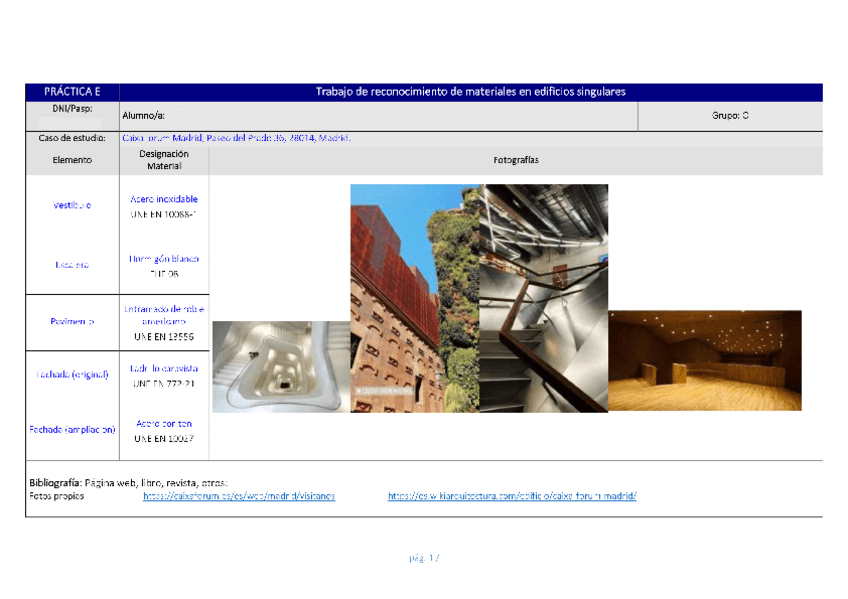Click the Fotografías column header
Image resolution: width=848 pixels, height=599 pixels.
515,160
